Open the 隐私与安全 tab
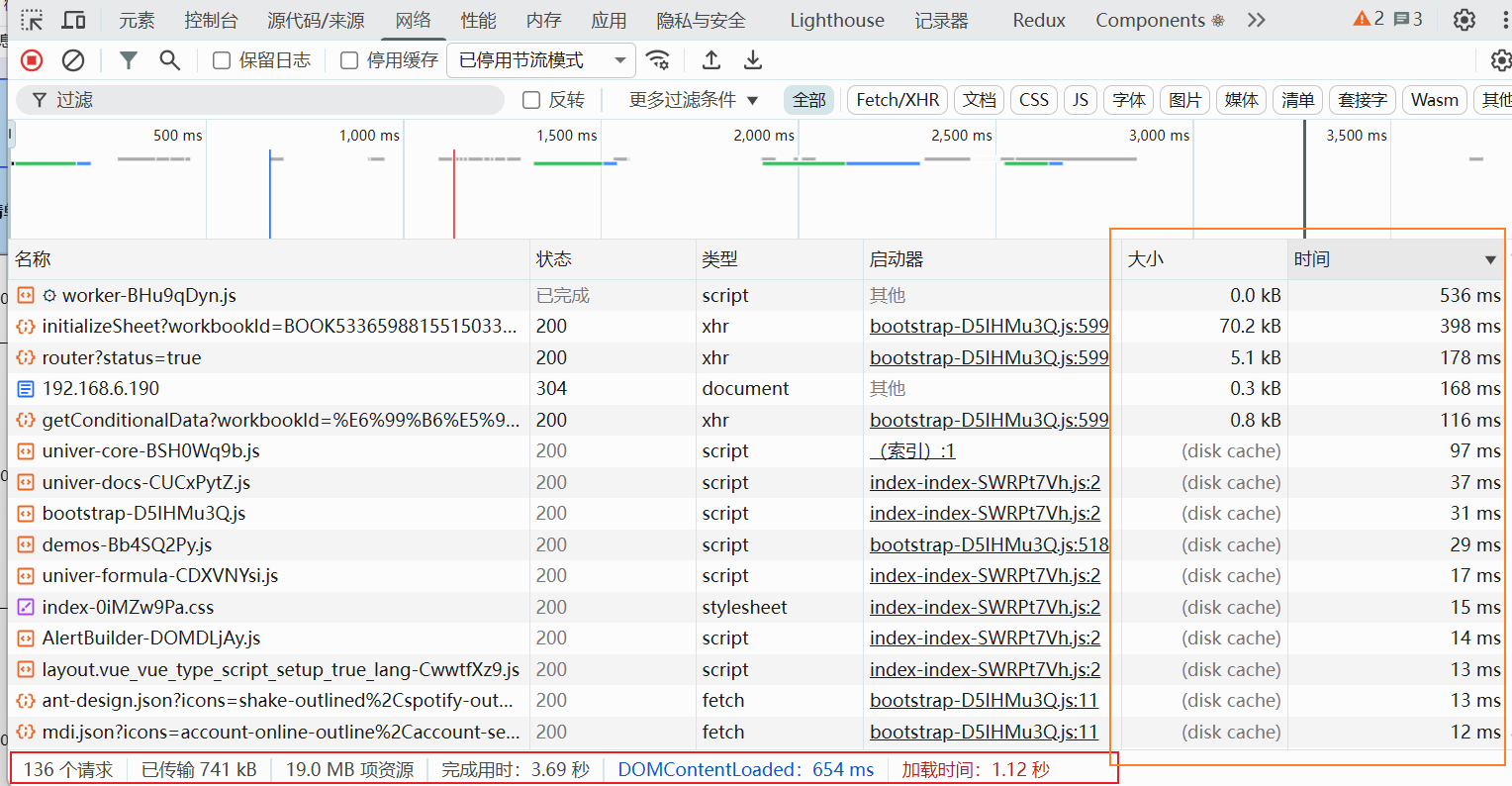This screenshot has height=786, width=1512. tap(701, 20)
